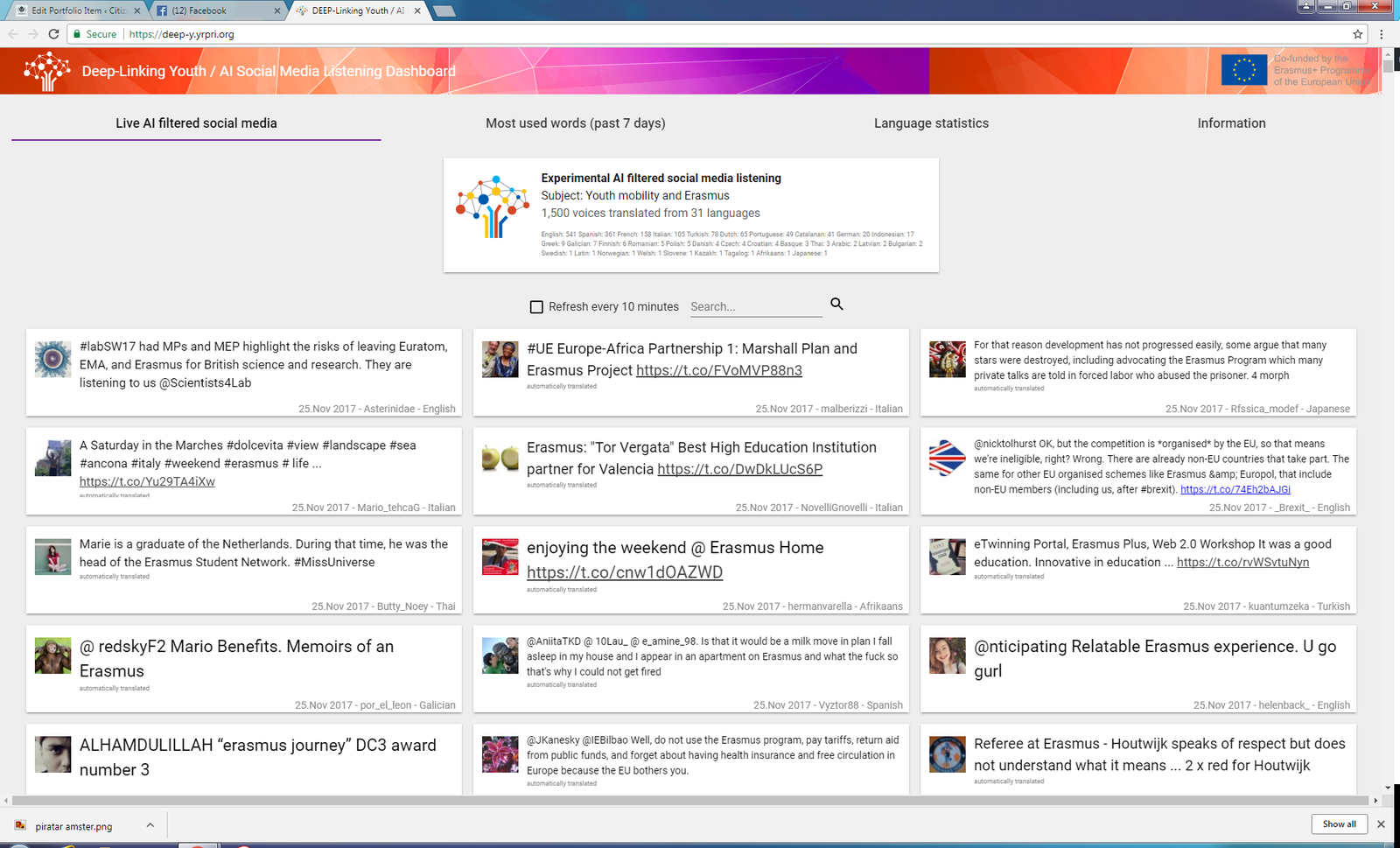Viewport: 1400px width, 848px height.
Task: Open _Brexit_ Union Jack avatar
Action: 948,459
